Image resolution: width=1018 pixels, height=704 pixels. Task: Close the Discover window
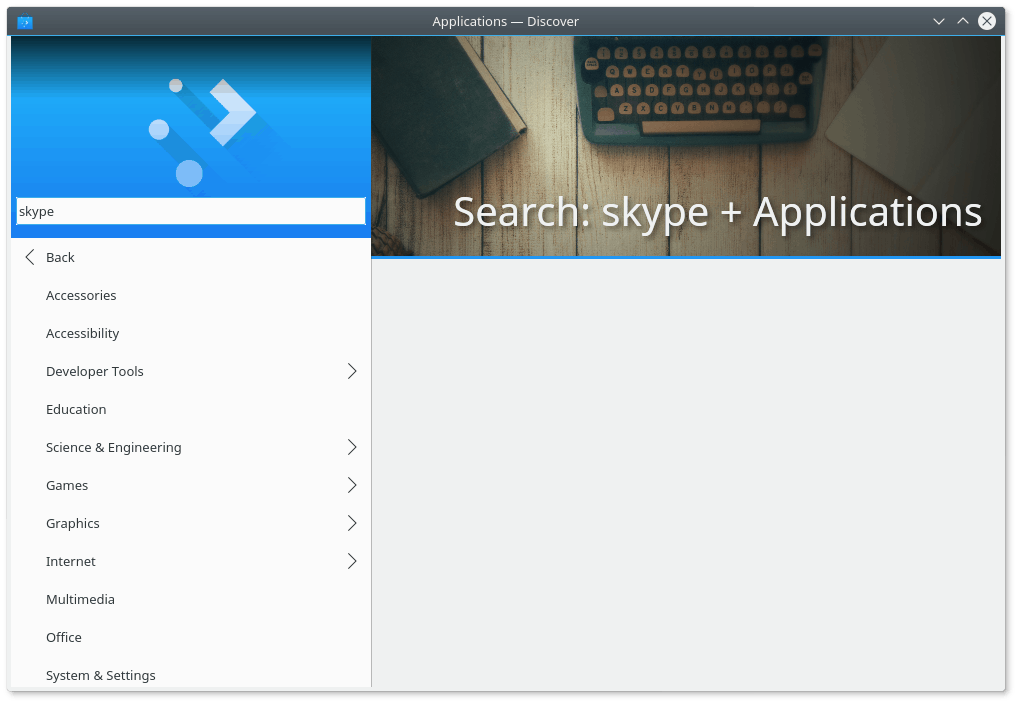(x=987, y=21)
